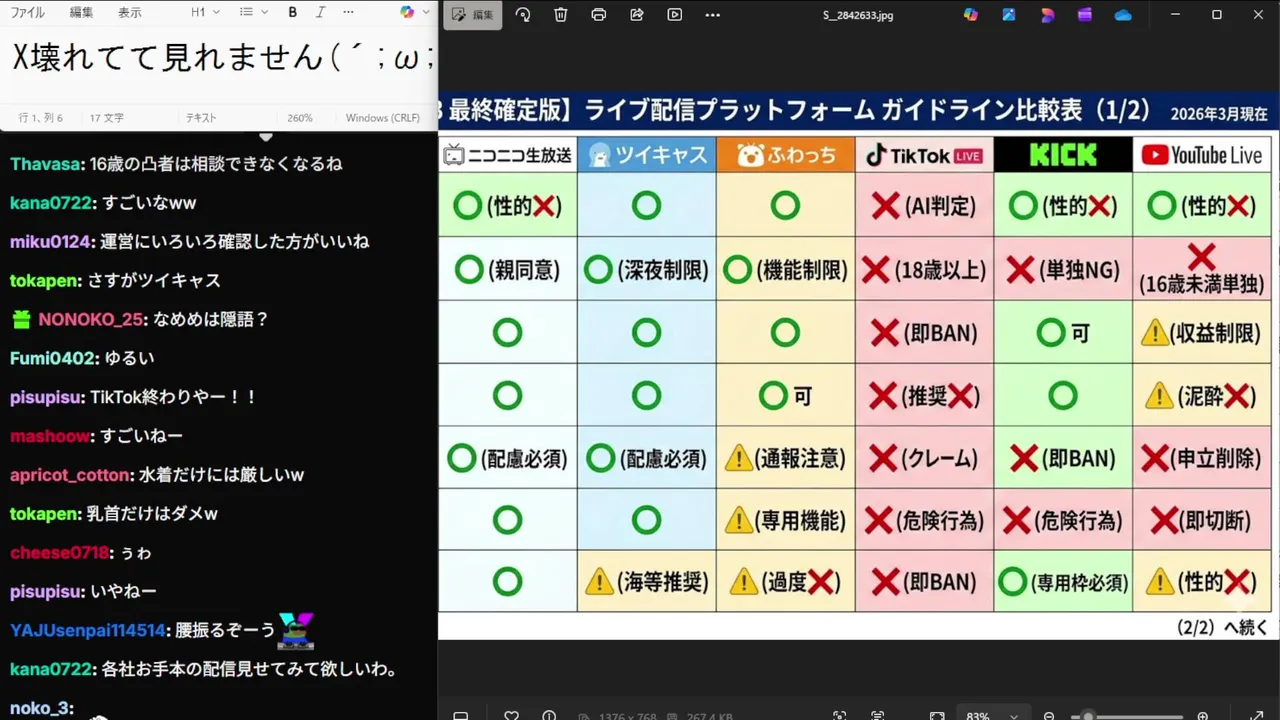The image size is (1280, 720).
Task: Click the green badge beside NONOKO_25
Action: point(21,320)
